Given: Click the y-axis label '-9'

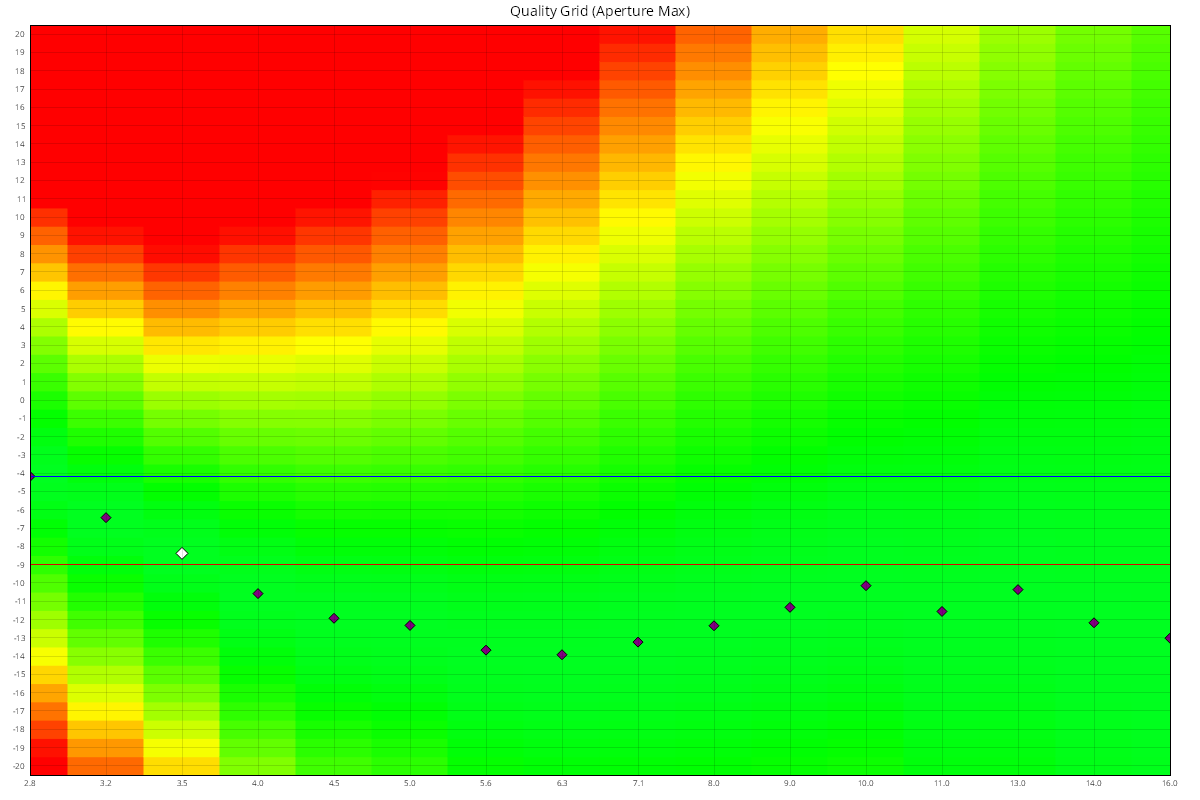Looking at the screenshot, I should (x=20, y=565).
